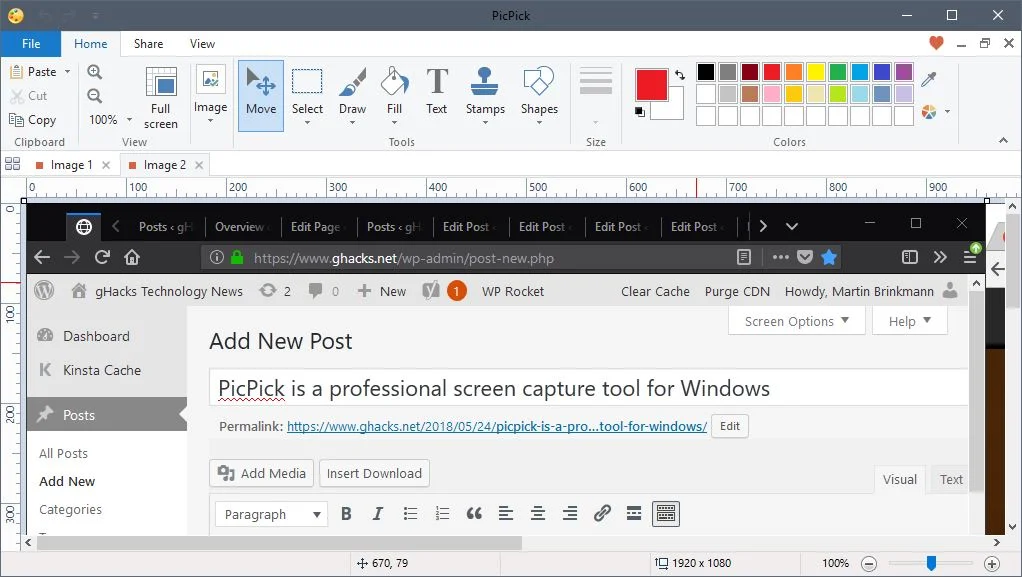1022x577 pixels.
Task: Select the Move tool
Action: click(x=261, y=96)
